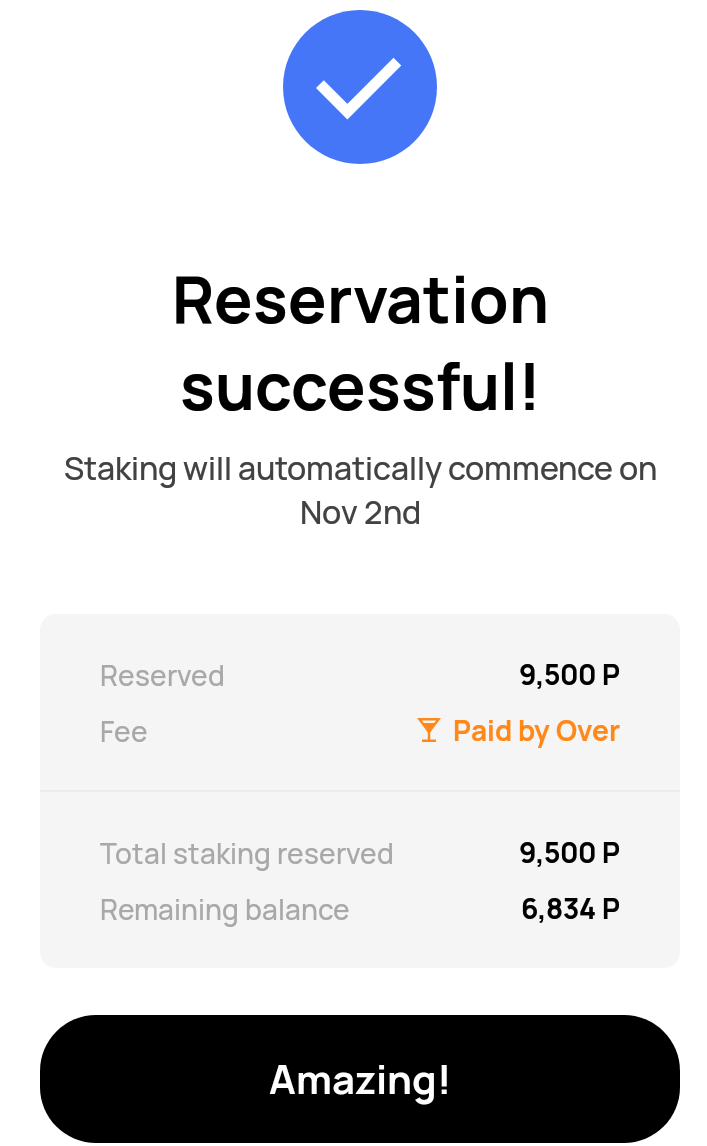The width and height of the screenshot is (707, 1146).
Task: Click the "Fee" row label
Action: coord(124,732)
